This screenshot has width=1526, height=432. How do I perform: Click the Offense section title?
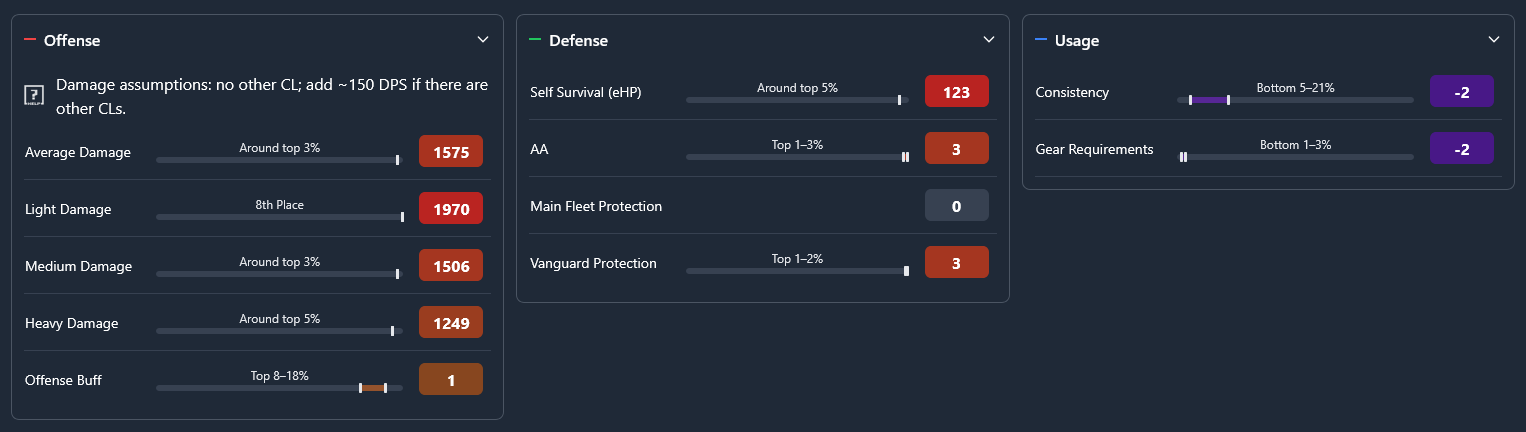coord(72,40)
